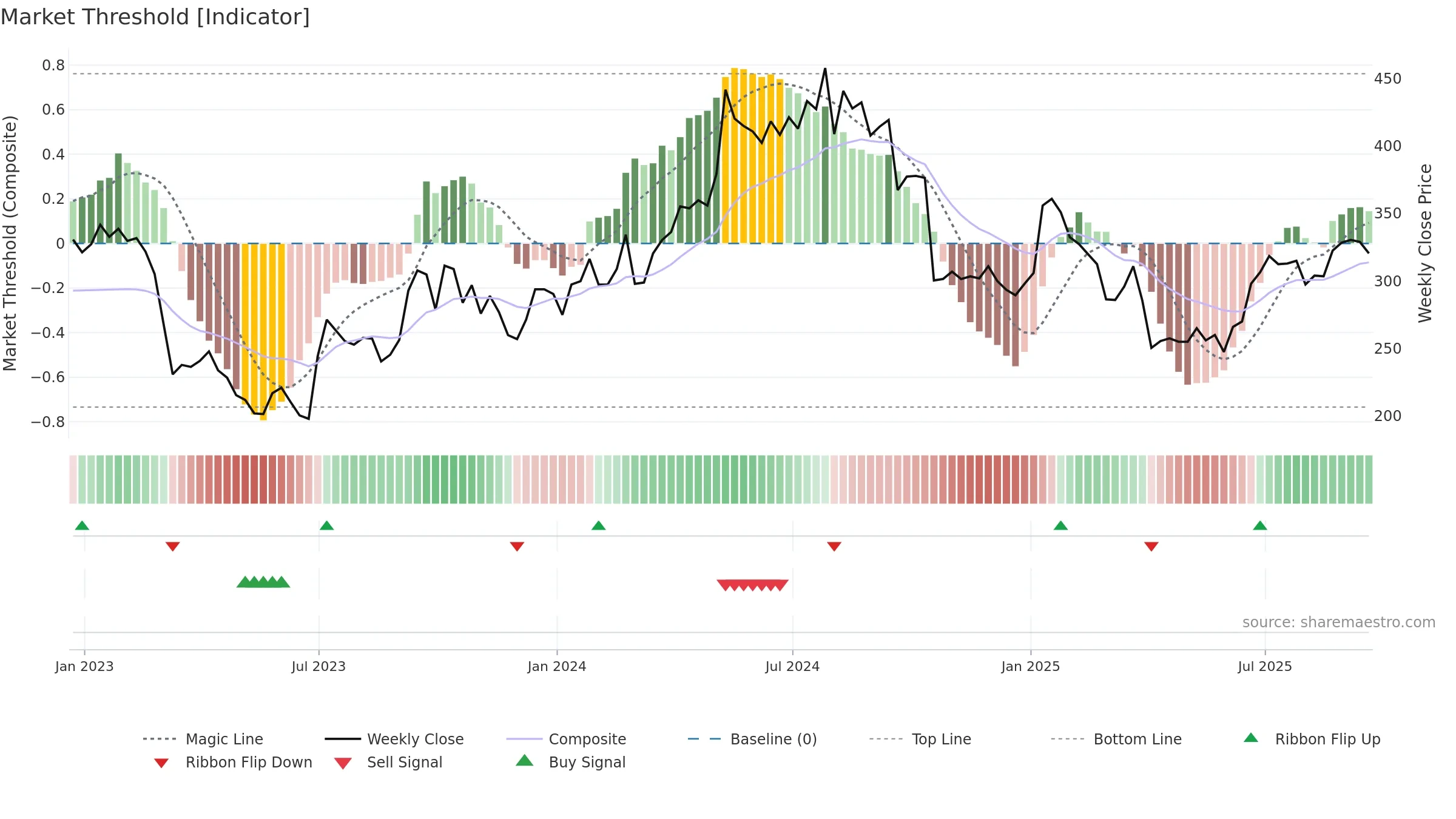The height and width of the screenshot is (819, 1456).
Task: Click the green ribbon flip up marker just after Jul 2023
Action: point(326,525)
